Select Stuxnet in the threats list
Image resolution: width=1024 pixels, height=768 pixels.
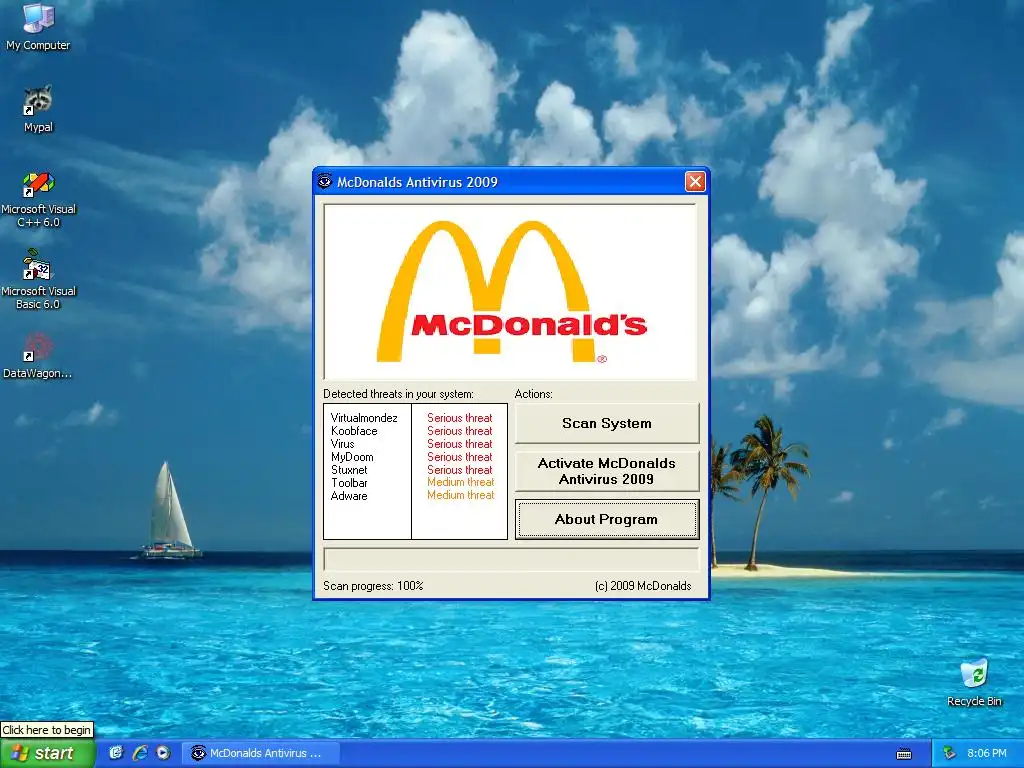[x=349, y=470]
